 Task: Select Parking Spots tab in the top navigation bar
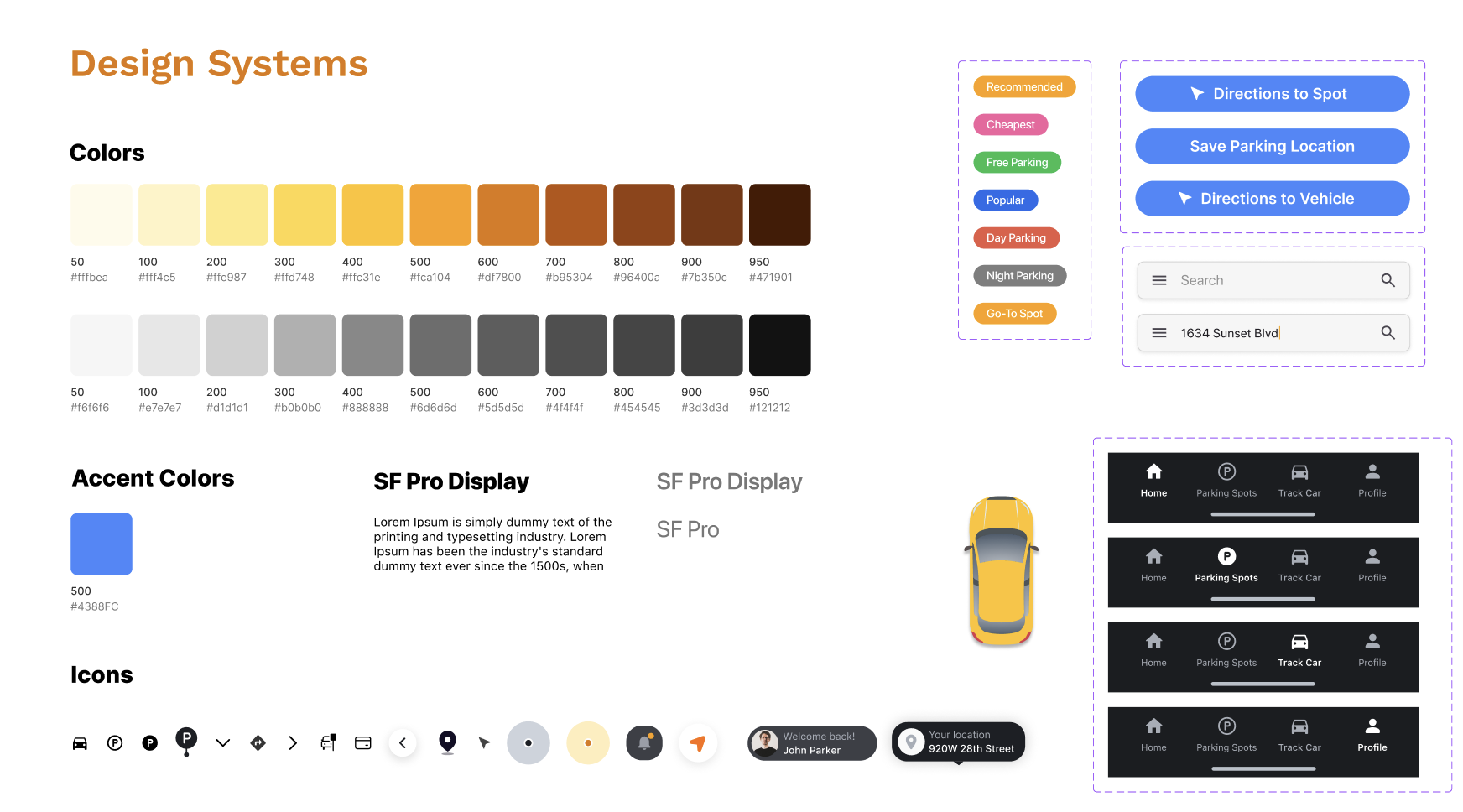coord(1226,481)
